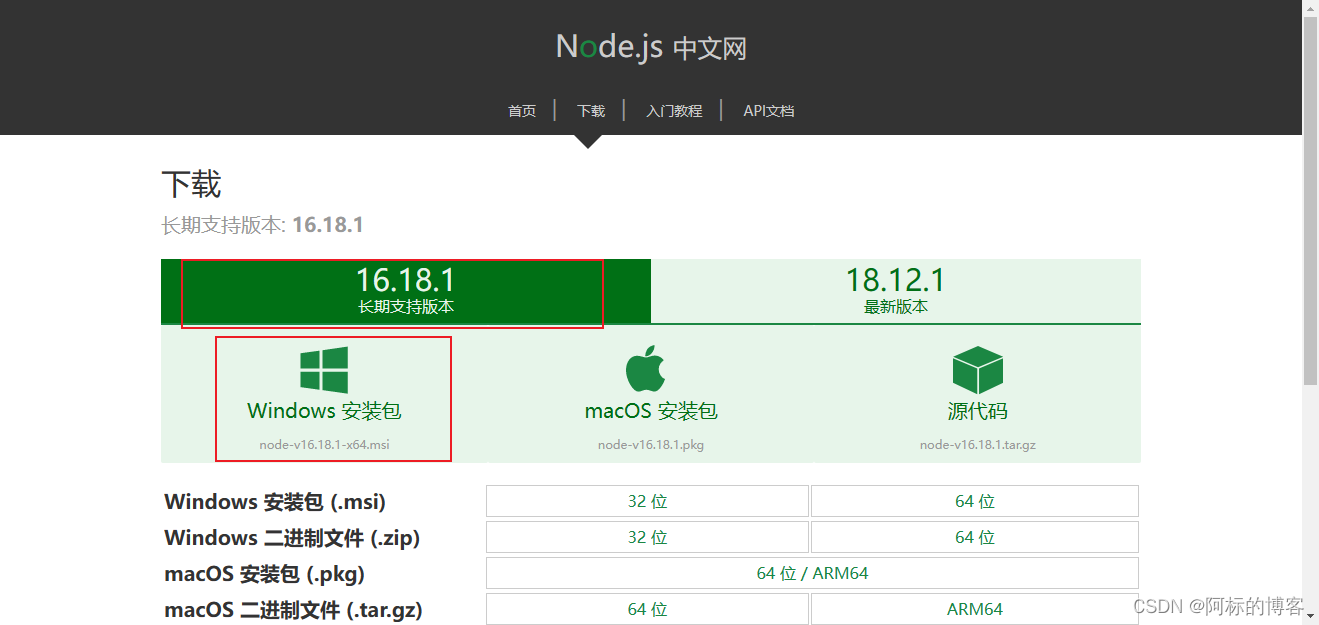
Task: Open the API文档 menu item
Action: 768,110
